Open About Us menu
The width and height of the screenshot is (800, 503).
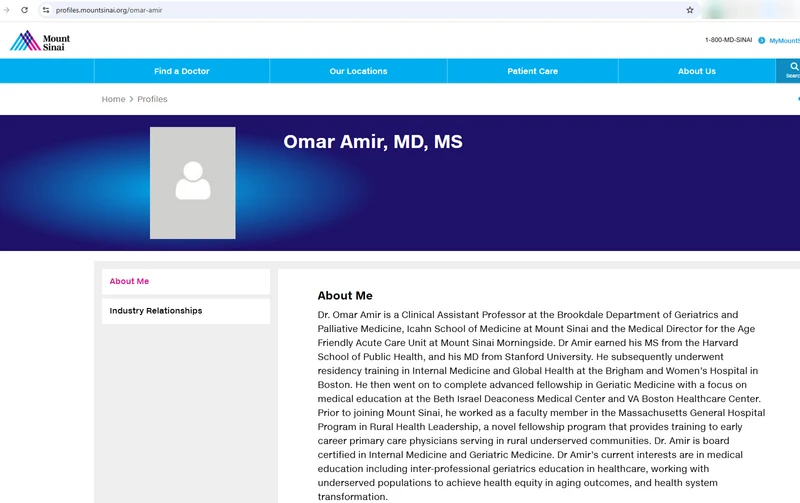point(696,71)
